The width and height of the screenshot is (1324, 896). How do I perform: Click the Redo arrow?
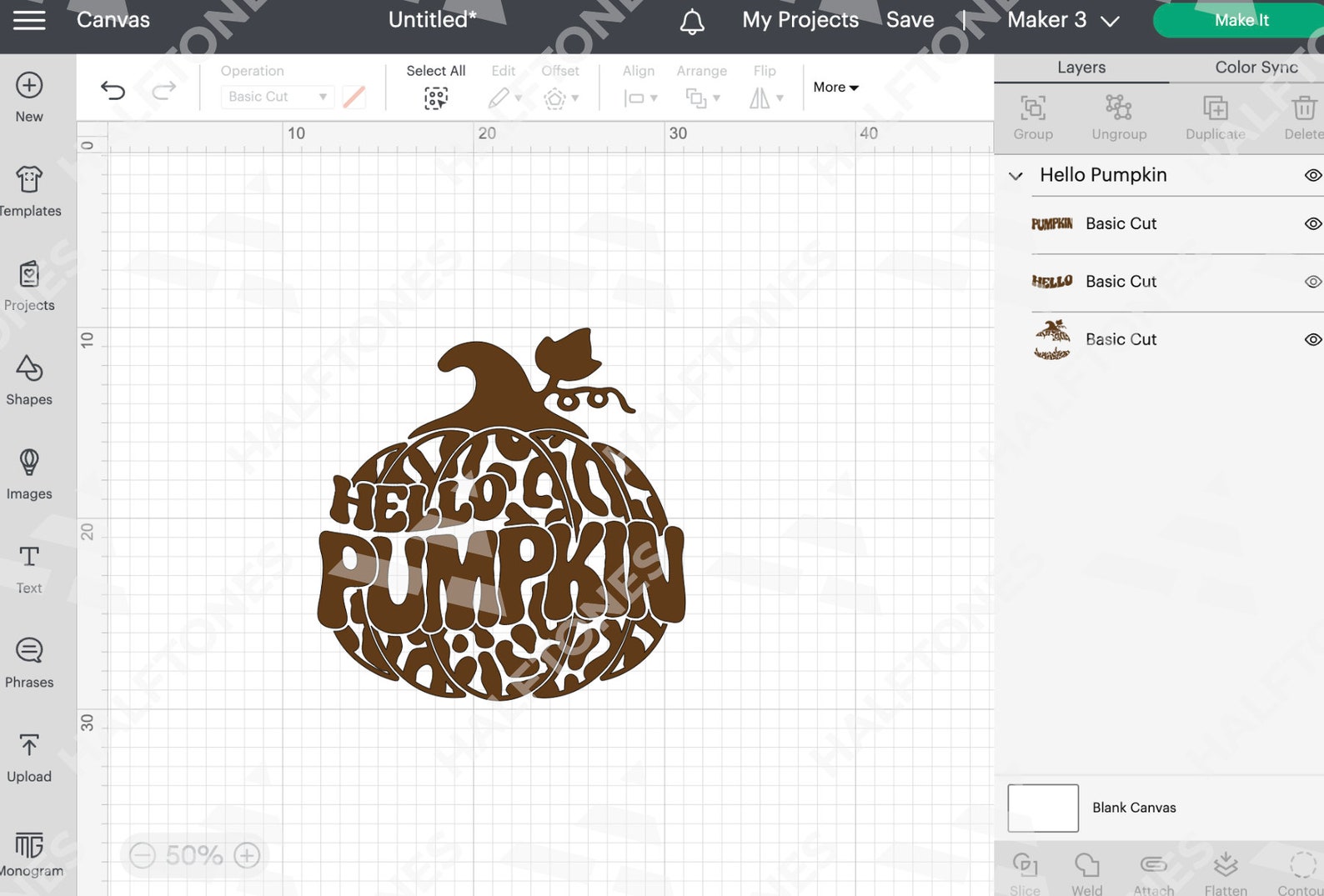click(164, 89)
